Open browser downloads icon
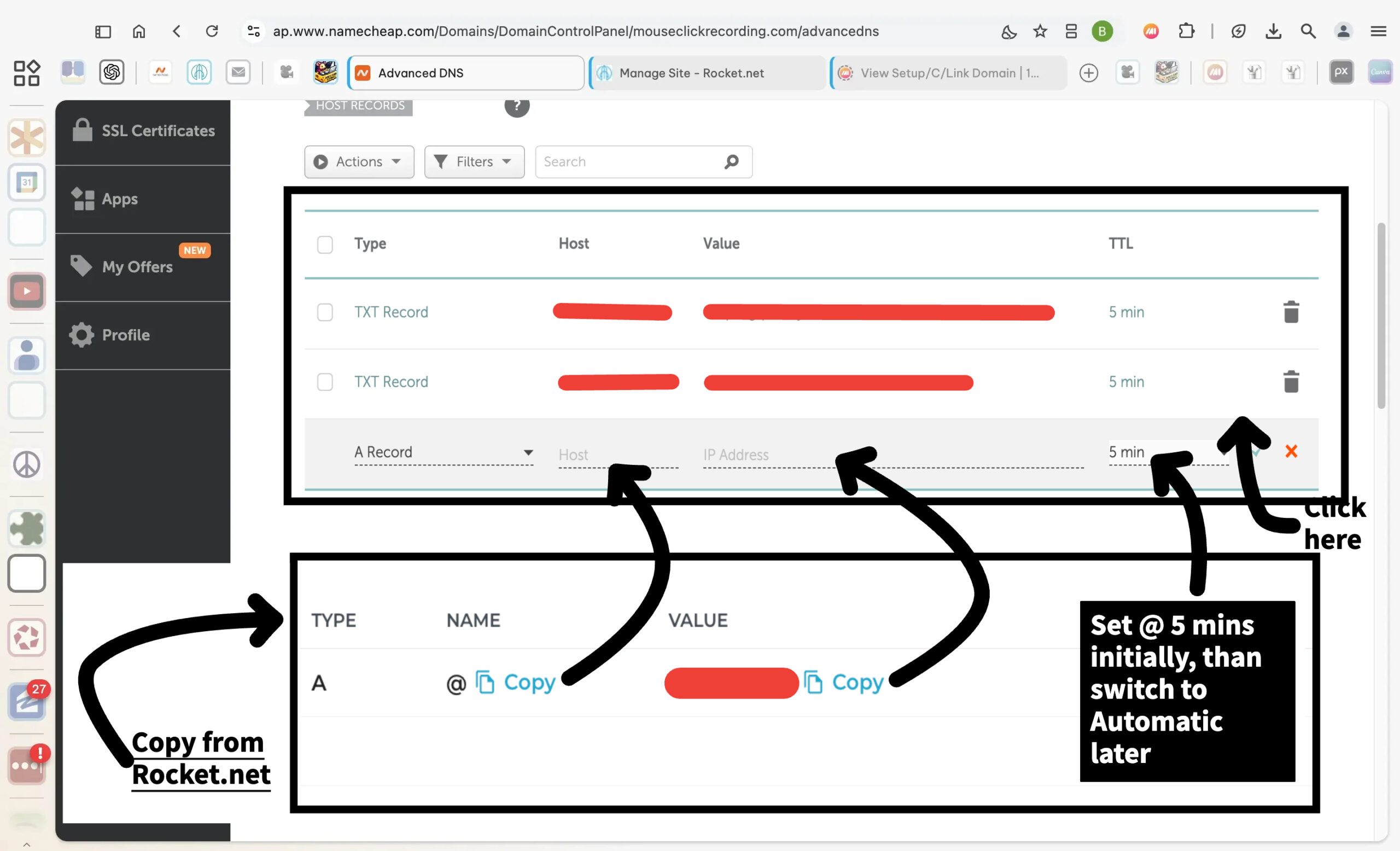This screenshot has width=1400, height=851. [1273, 31]
